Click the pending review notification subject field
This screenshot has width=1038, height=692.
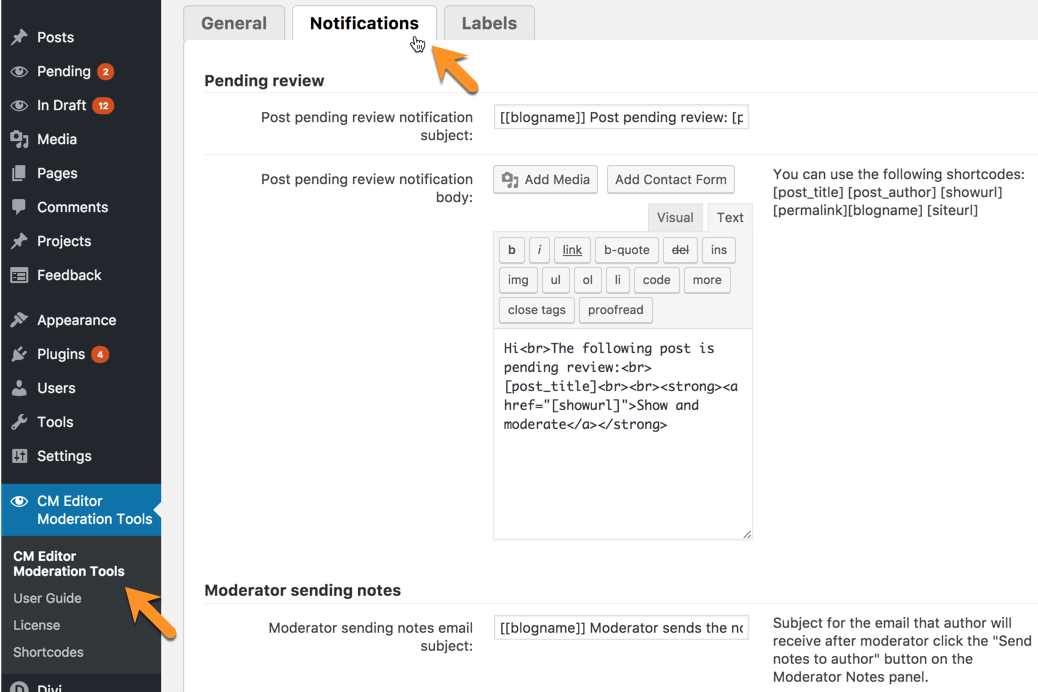621,117
